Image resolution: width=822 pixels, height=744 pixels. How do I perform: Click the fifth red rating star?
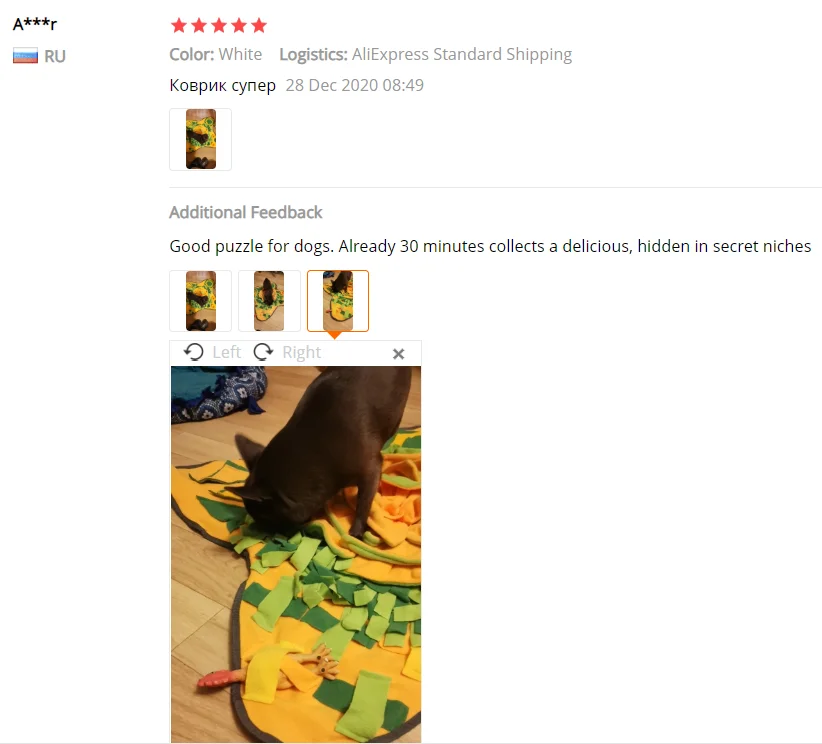coord(258,25)
